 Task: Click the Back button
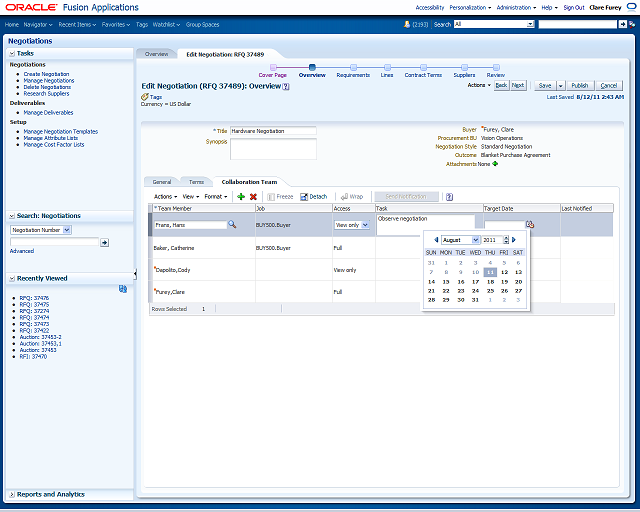[501, 85]
